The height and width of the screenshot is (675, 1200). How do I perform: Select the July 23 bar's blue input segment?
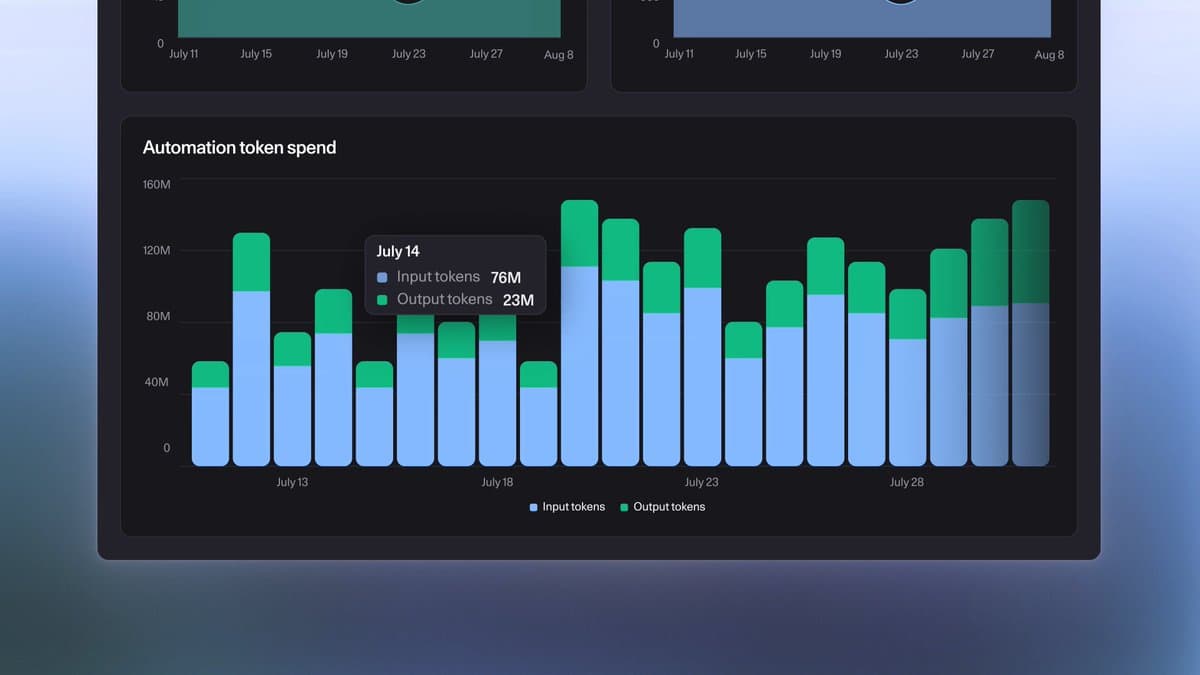(702, 377)
